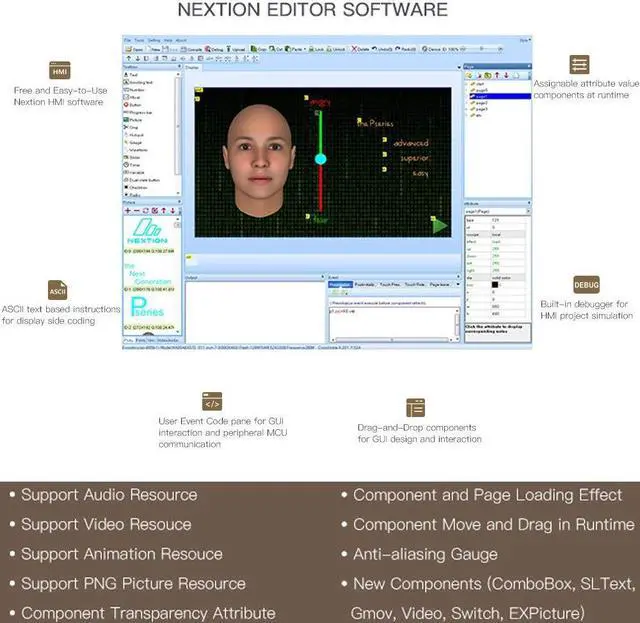Open the File menu

(127, 40)
